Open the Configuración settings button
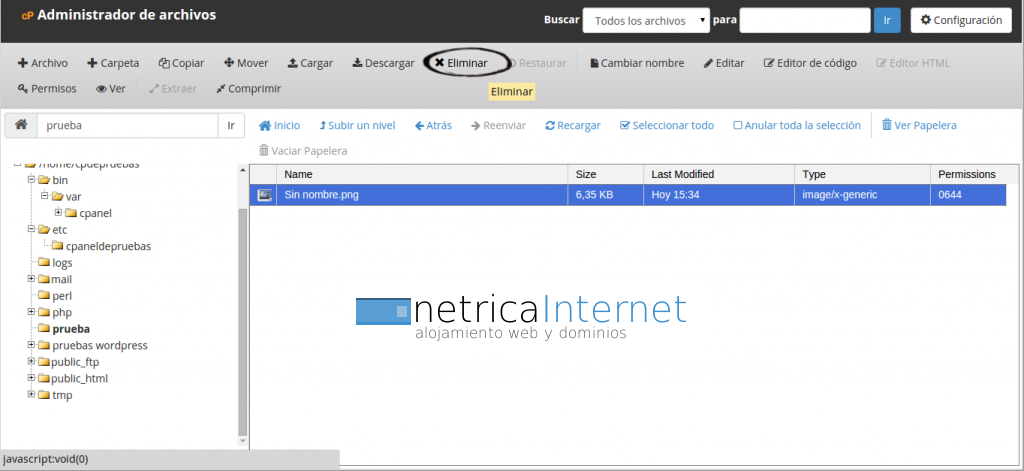Image resolution: width=1024 pixels, height=471 pixels. (960, 20)
